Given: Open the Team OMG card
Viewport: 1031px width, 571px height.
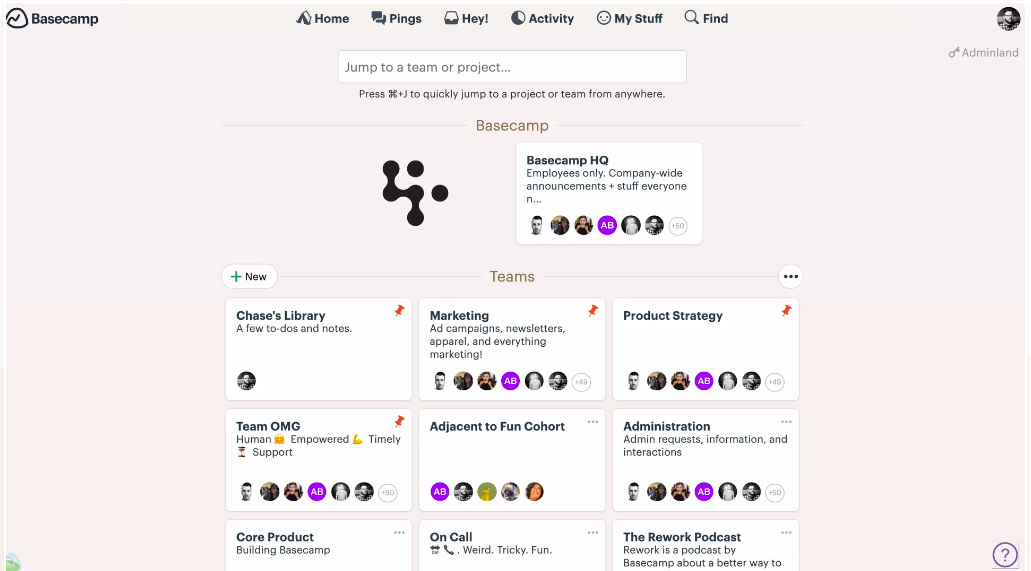Looking at the screenshot, I should click(x=319, y=460).
